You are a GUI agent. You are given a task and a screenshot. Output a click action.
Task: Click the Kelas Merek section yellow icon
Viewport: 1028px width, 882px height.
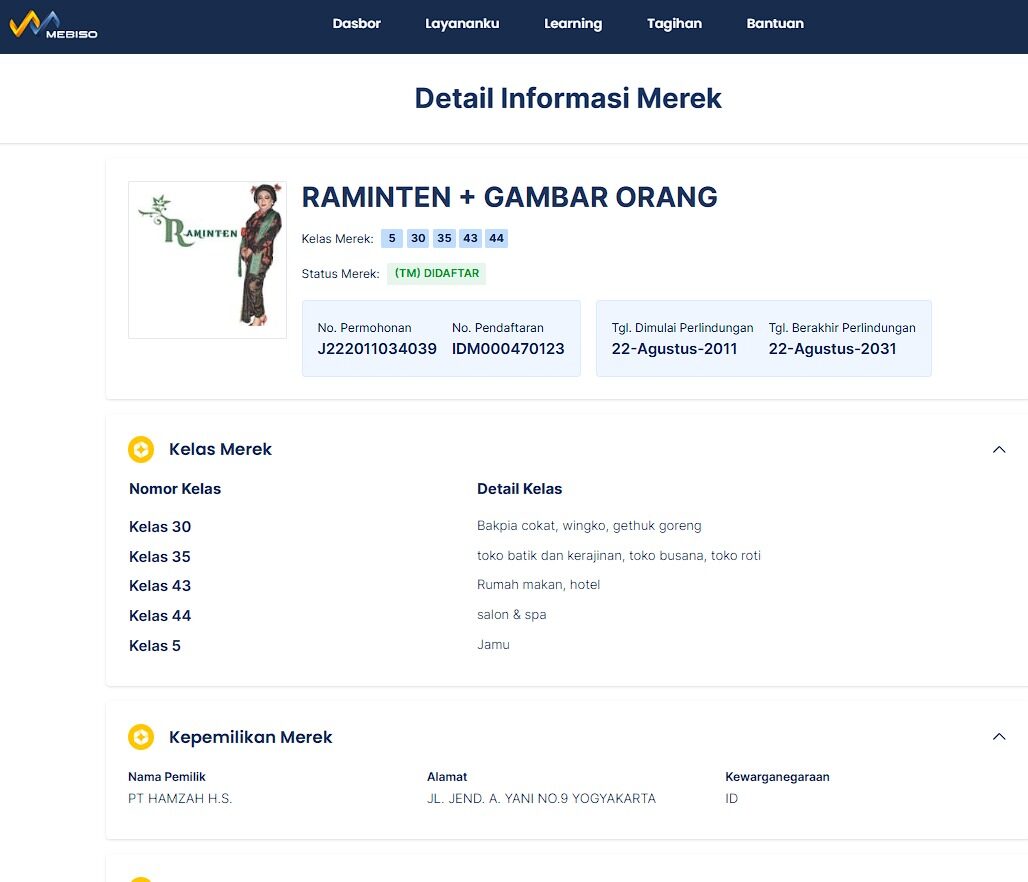141,449
